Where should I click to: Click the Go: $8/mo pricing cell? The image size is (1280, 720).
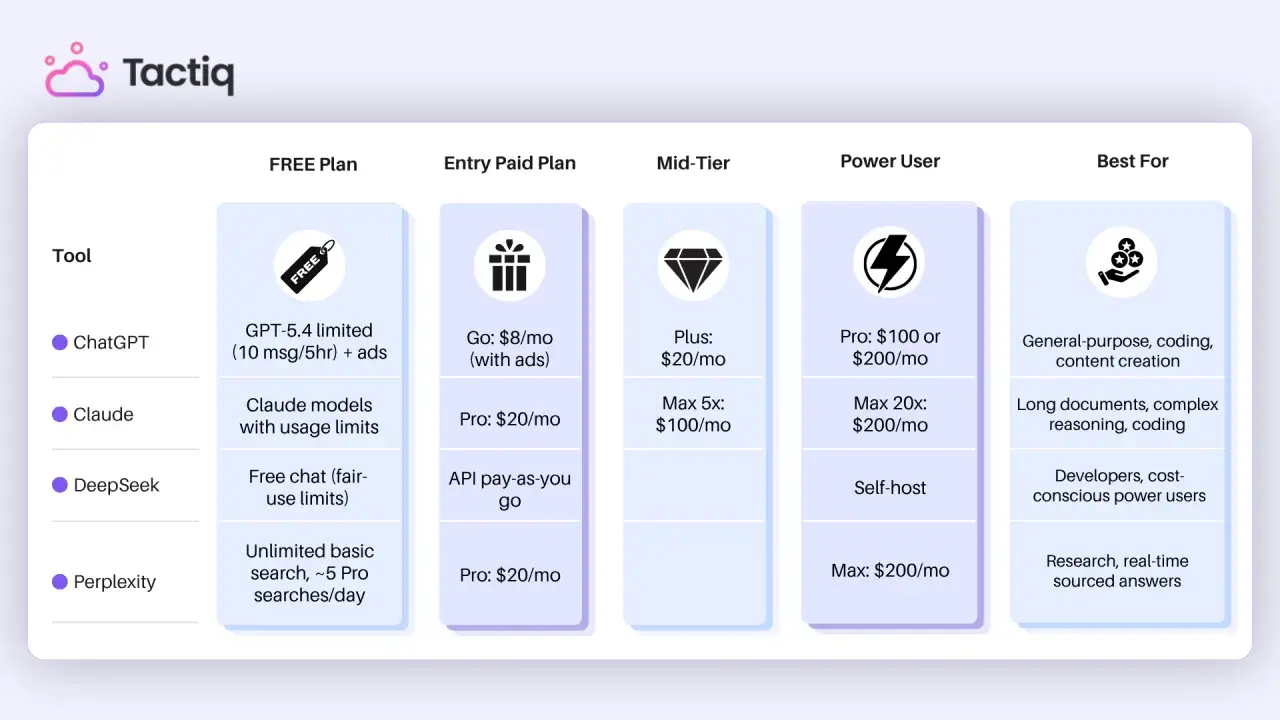coord(510,348)
